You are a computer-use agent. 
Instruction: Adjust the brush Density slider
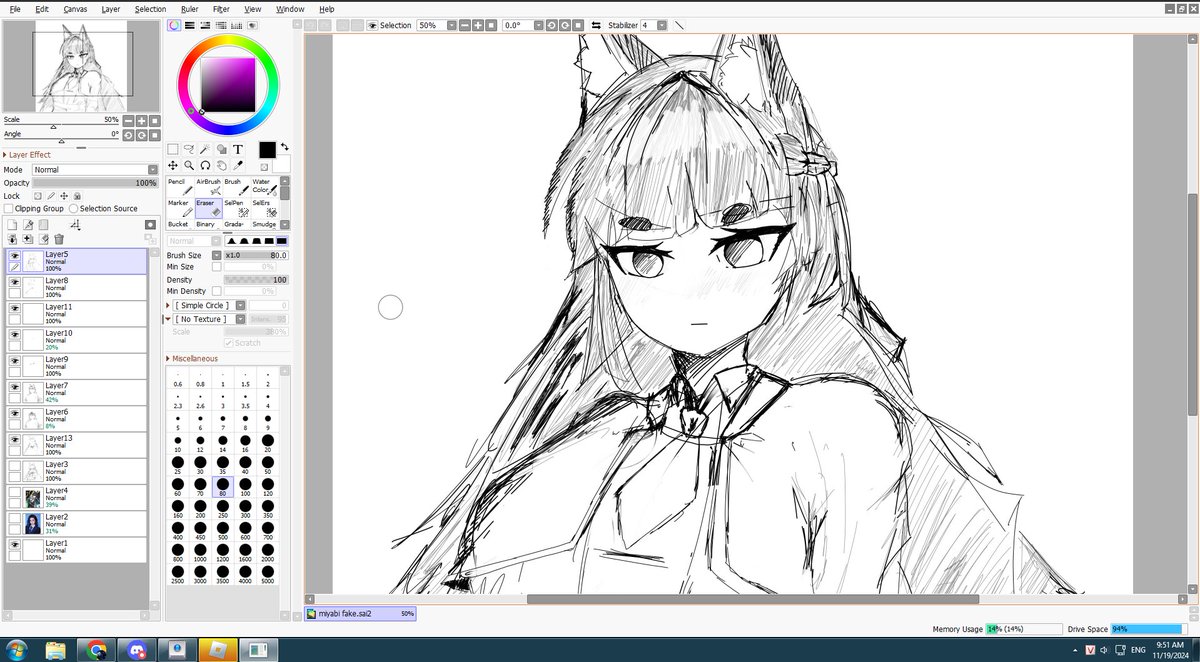(x=256, y=280)
